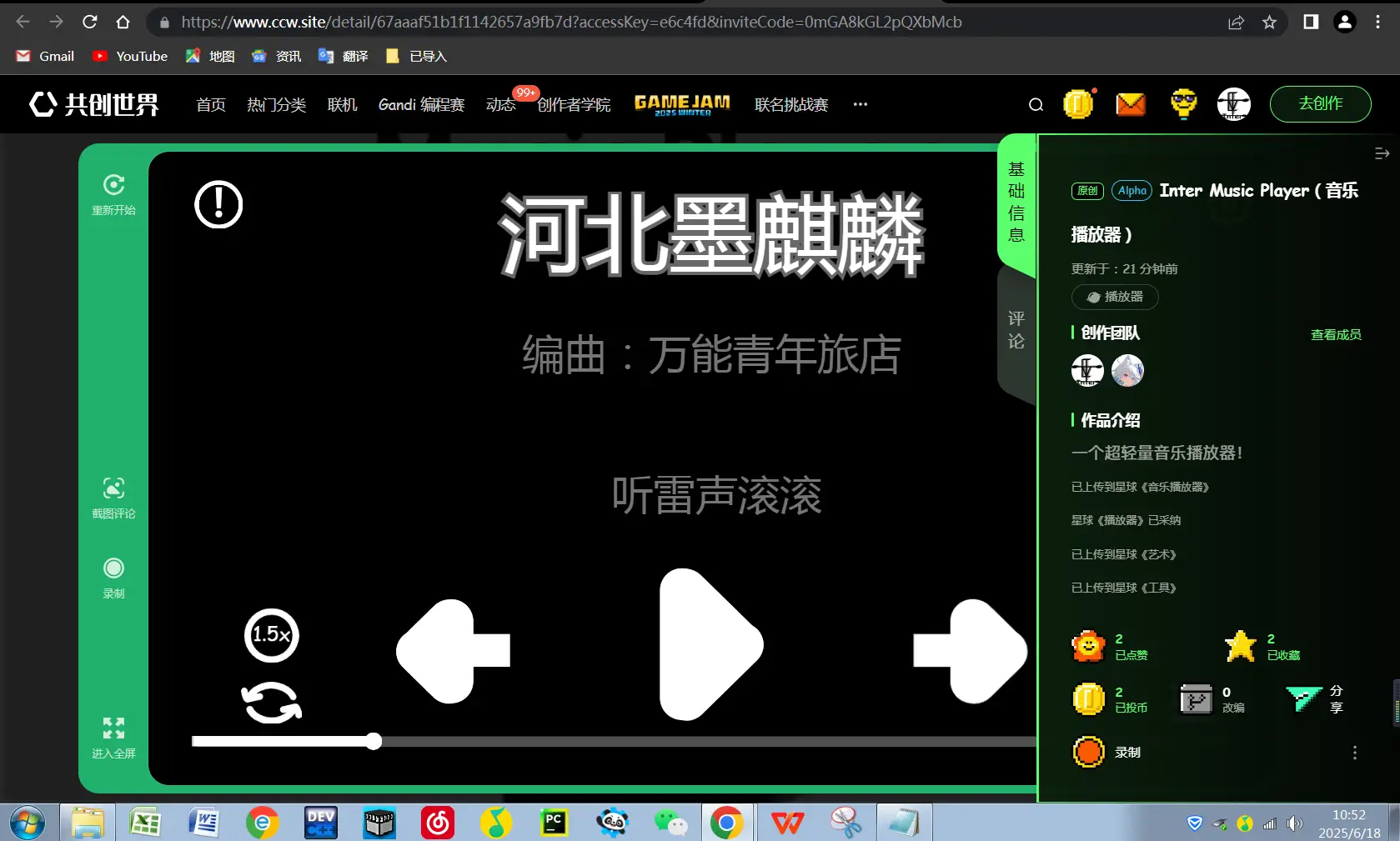Open screenshot comment (截图评论) tool
Screen dimensions: 1400x841
(114, 488)
